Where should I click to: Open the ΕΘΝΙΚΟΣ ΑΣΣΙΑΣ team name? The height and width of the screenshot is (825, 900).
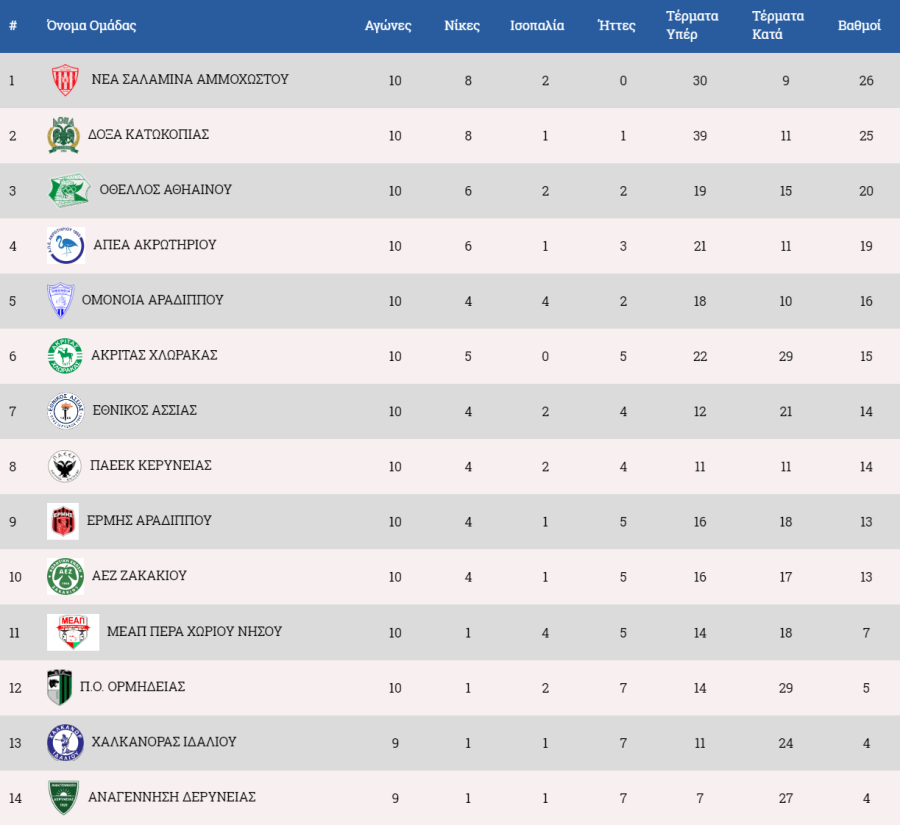click(x=145, y=410)
